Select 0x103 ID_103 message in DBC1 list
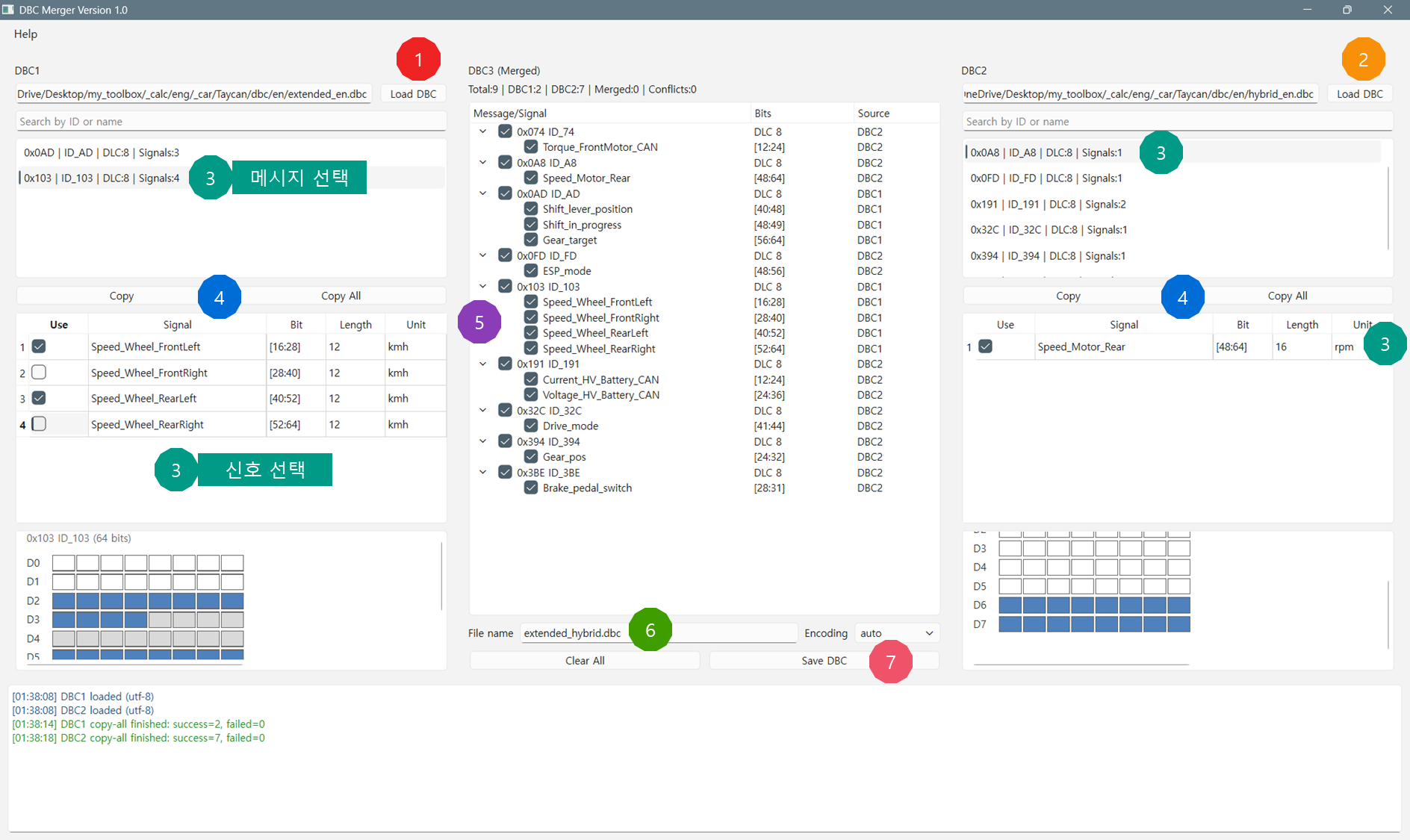The image size is (1410, 840). click(x=232, y=178)
